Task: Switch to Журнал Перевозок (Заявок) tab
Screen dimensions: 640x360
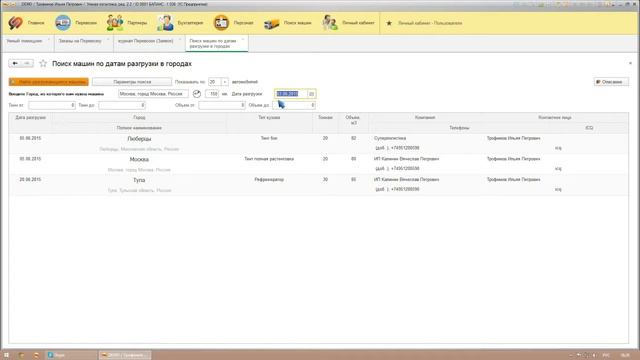Action: pos(146,41)
